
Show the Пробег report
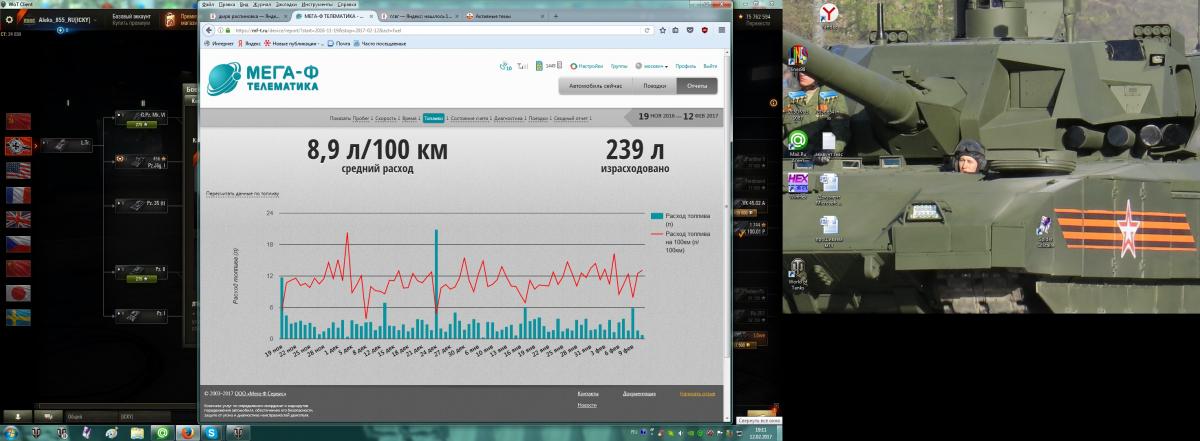(360, 118)
